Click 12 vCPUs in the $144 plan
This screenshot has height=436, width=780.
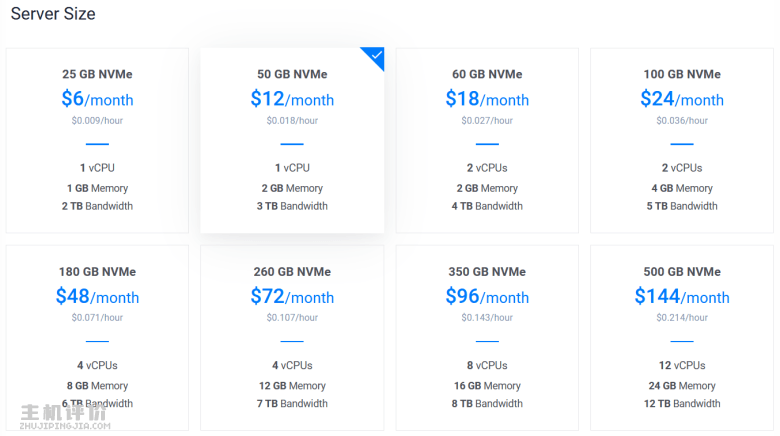[x=682, y=365]
